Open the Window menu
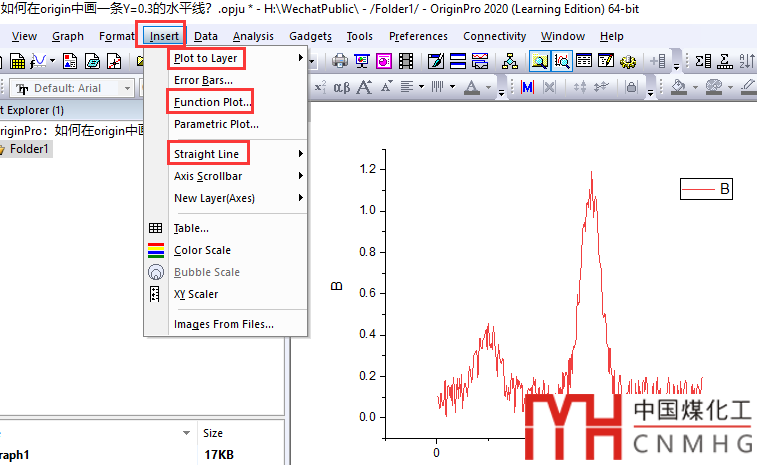Viewport: 757px width, 465px height. (563, 36)
